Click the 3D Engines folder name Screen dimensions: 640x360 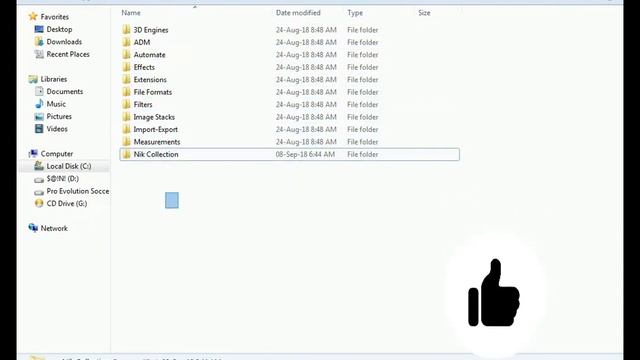151,30
